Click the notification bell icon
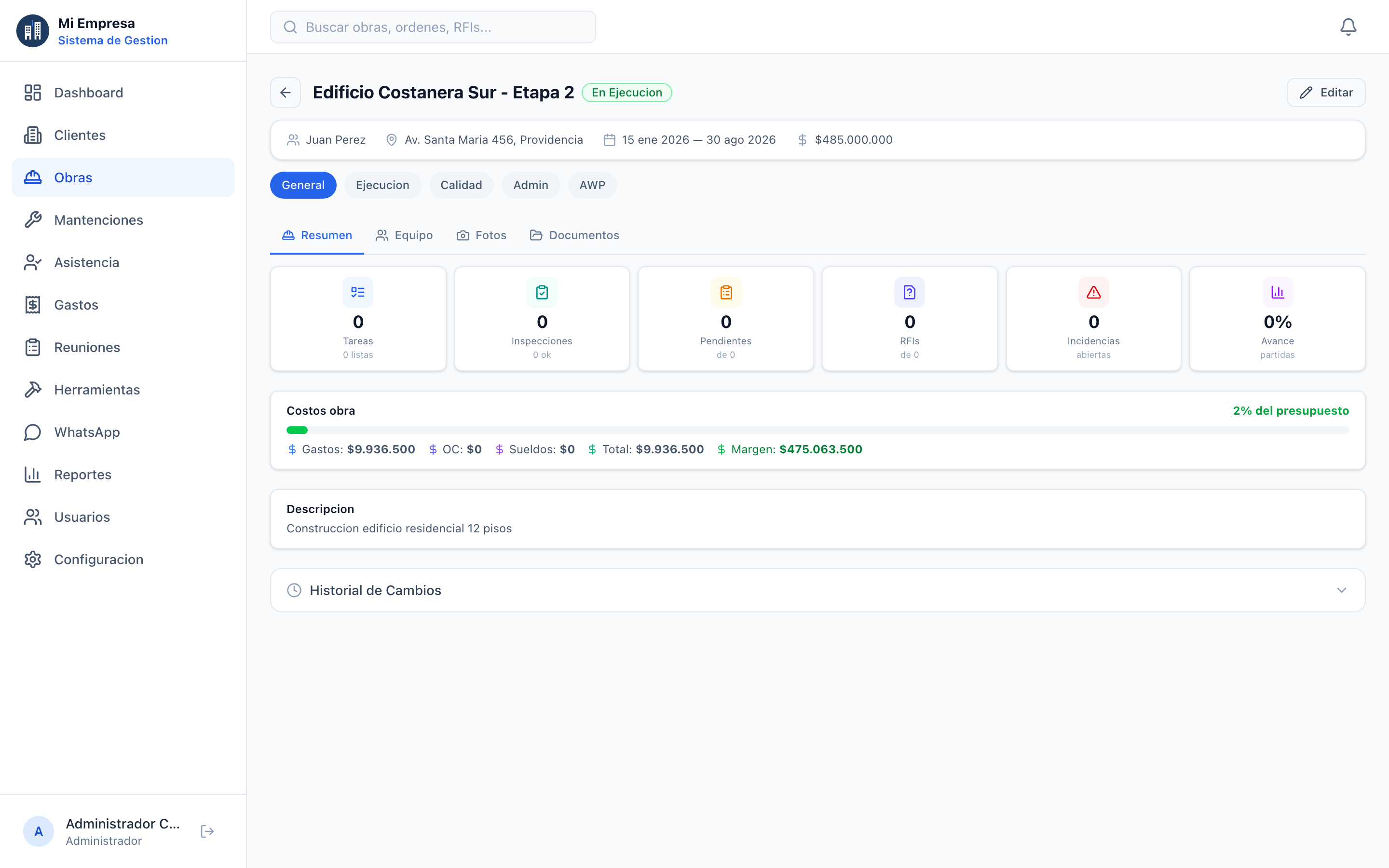 point(1348,27)
